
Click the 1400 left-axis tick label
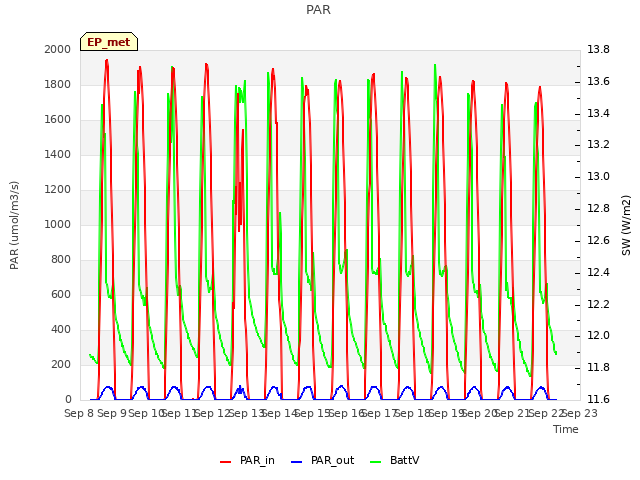point(58,154)
